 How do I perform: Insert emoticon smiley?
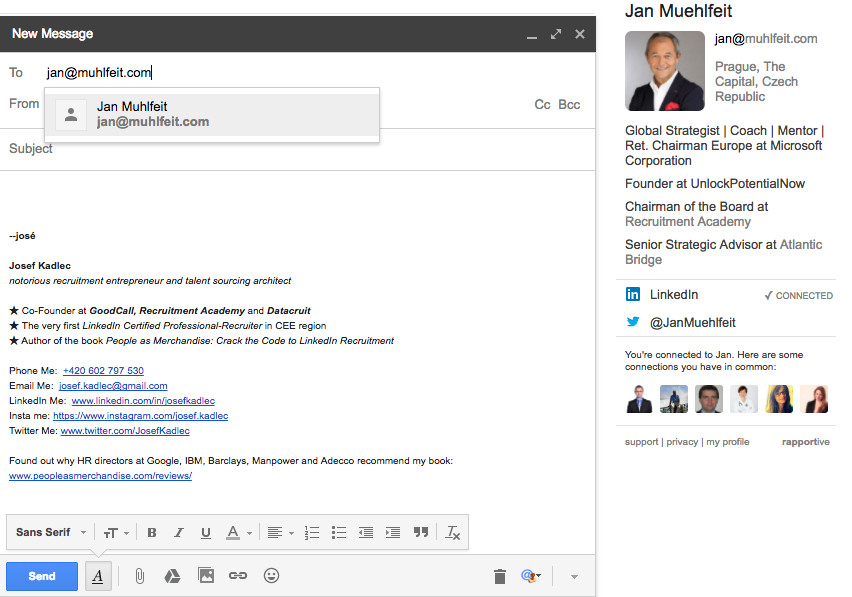pos(271,575)
